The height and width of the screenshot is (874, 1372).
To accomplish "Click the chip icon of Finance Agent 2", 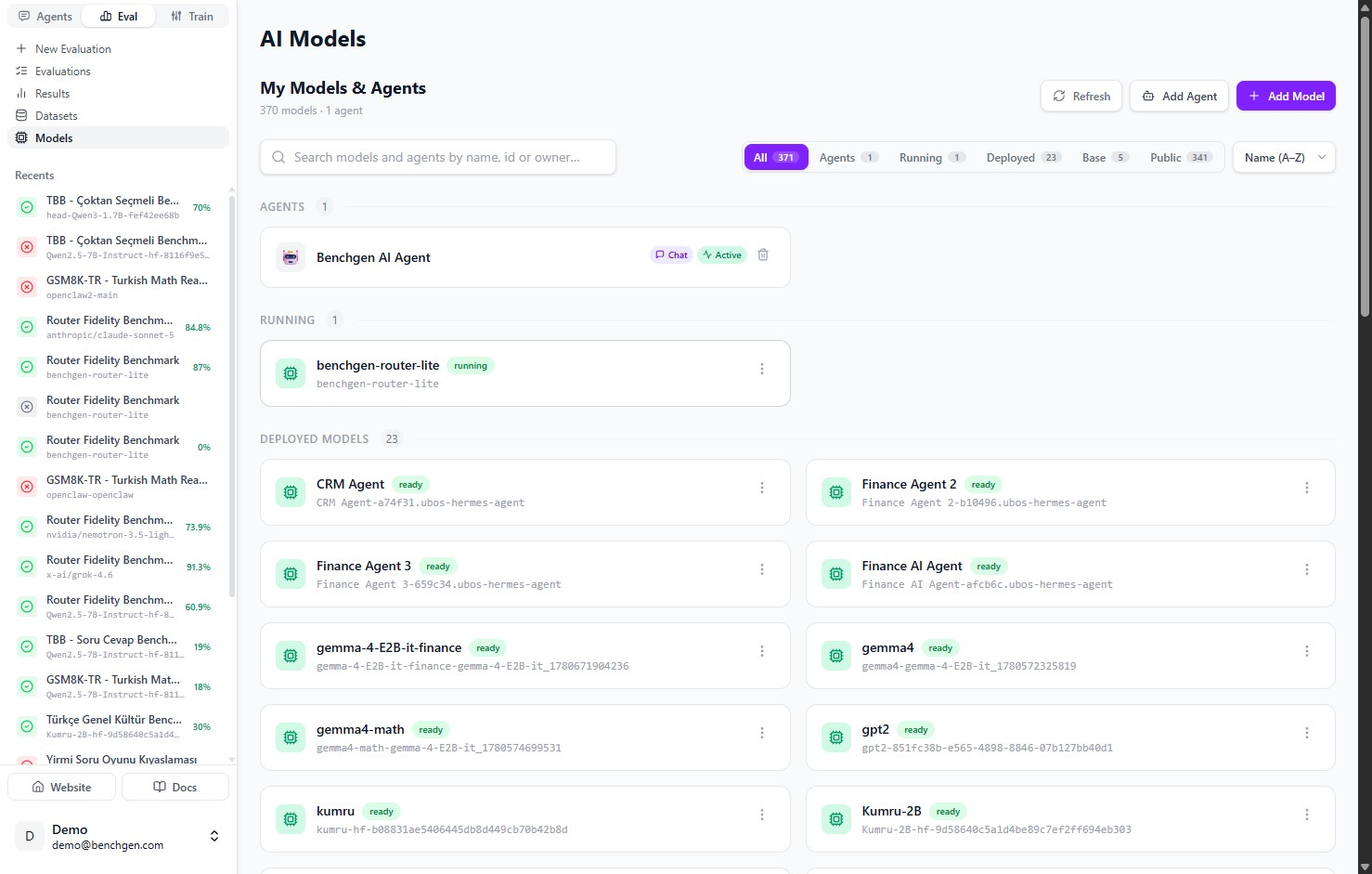I will [x=836, y=492].
